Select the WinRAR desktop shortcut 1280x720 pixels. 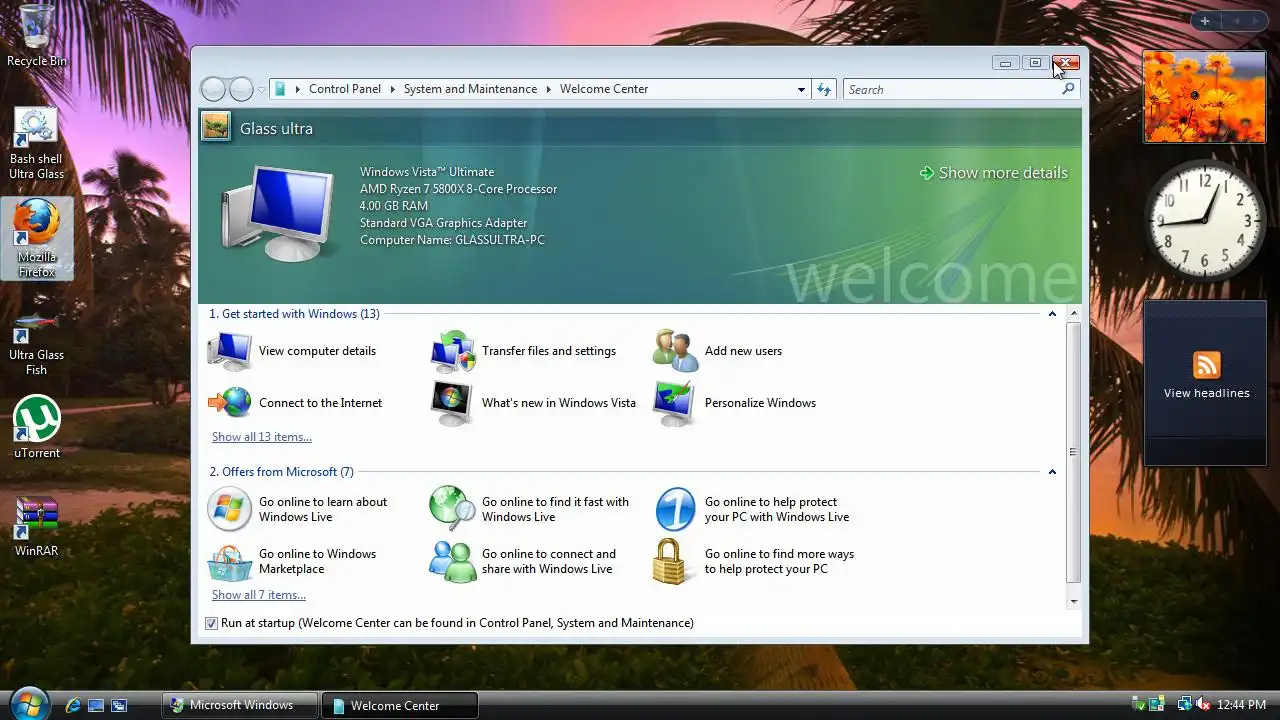pos(36,525)
